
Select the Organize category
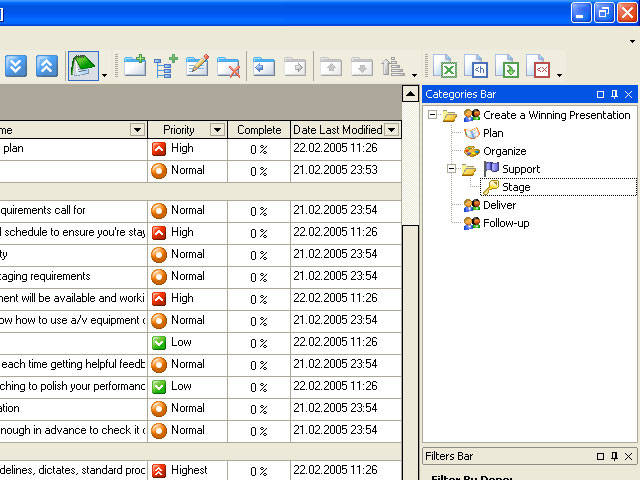tap(504, 151)
